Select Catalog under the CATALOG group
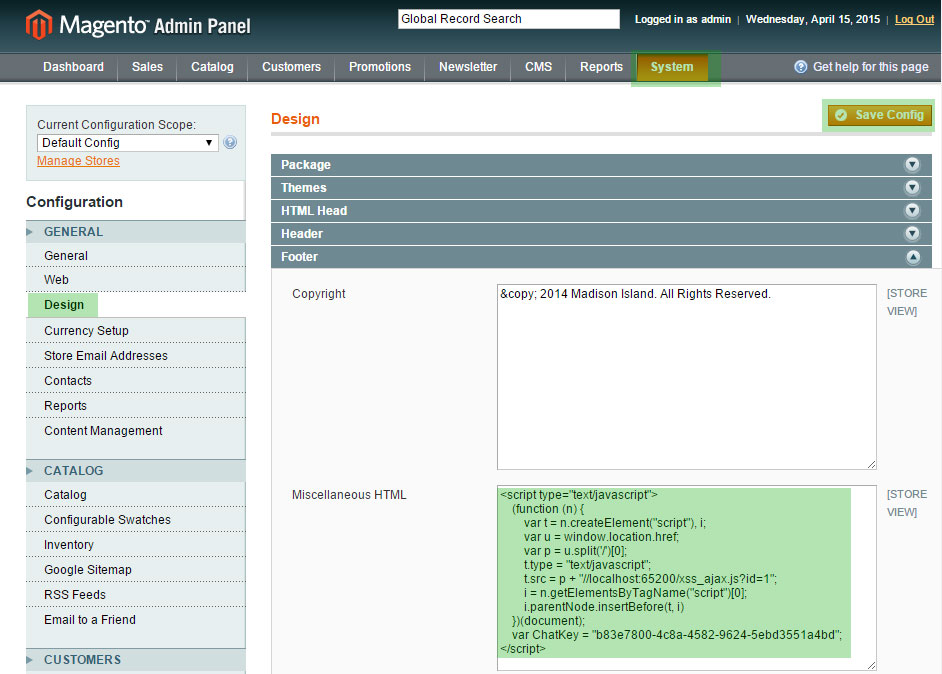942x674 pixels. [136, 495]
